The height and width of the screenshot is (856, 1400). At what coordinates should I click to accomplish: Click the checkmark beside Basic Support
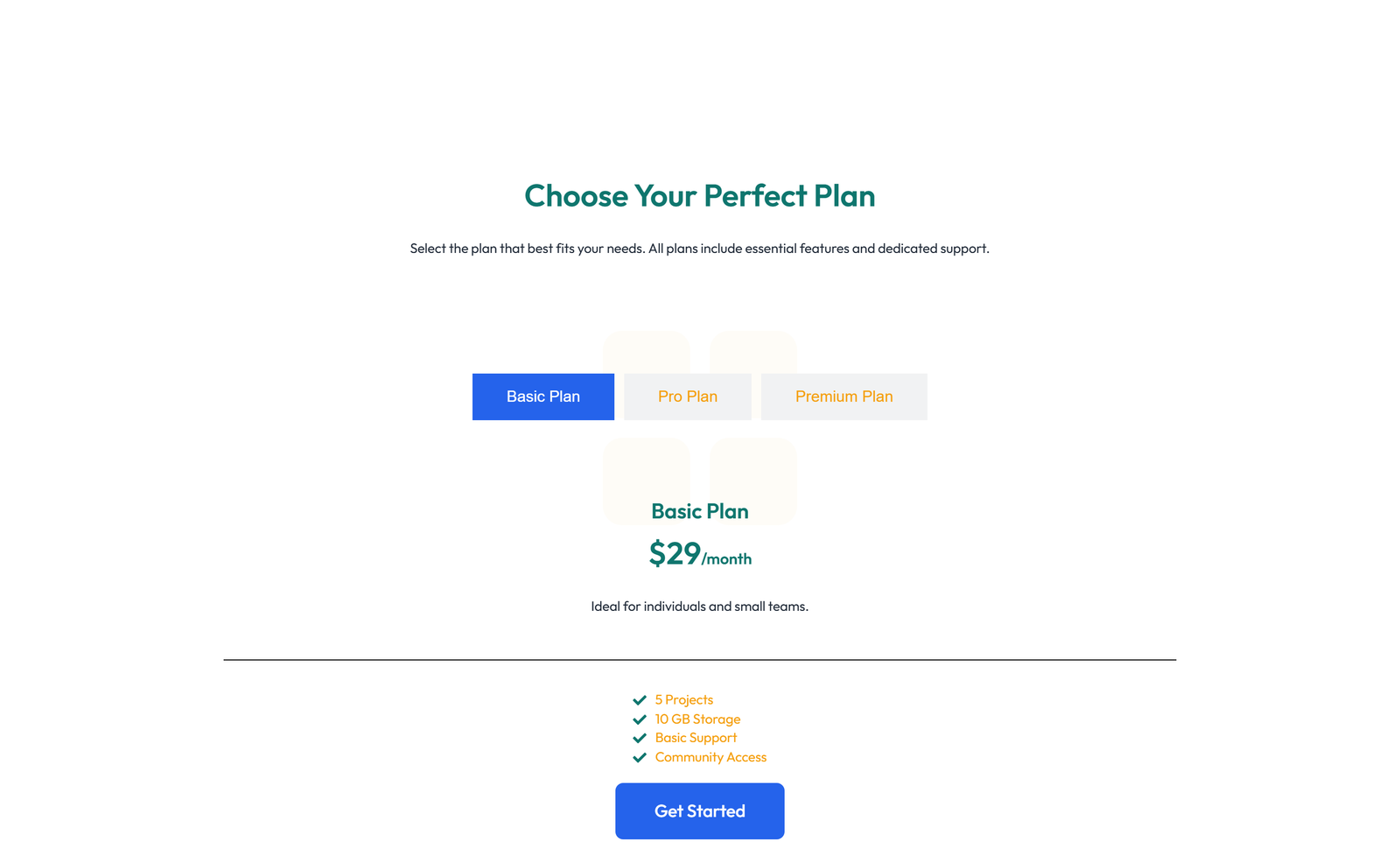(640, 738)
